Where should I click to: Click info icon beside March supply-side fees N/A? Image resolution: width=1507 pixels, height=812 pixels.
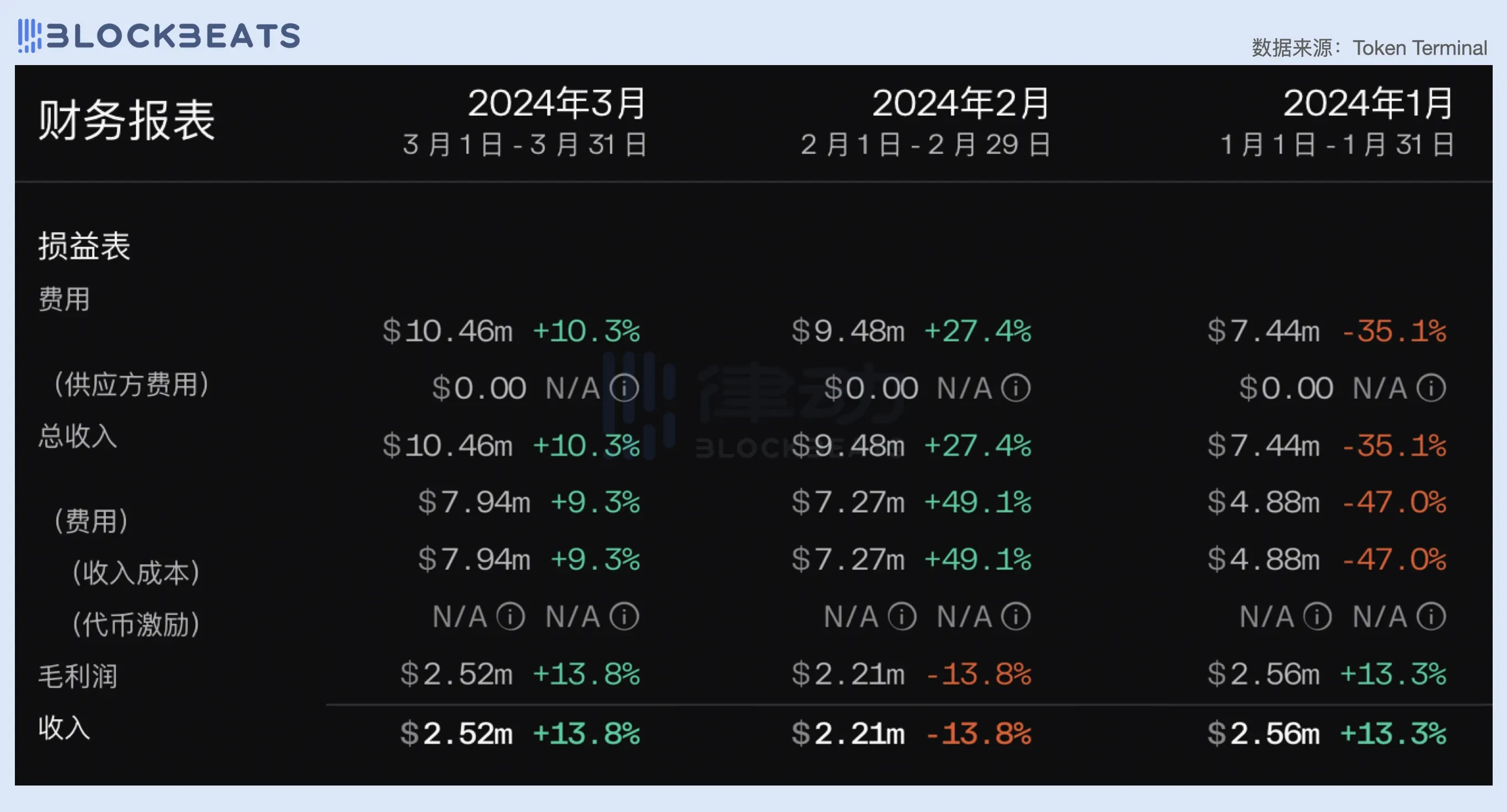pos(624,388)
